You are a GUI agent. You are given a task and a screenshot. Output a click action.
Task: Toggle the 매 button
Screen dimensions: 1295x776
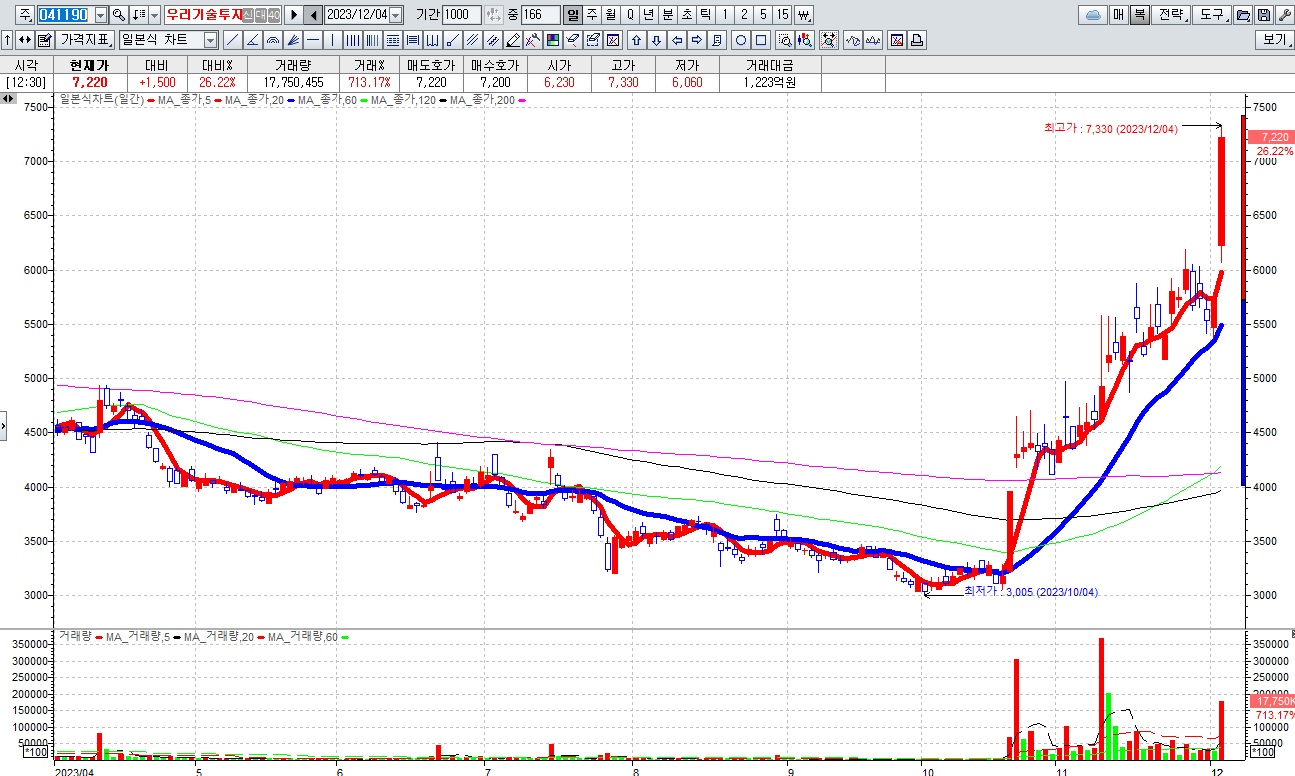pos(1118,15)
